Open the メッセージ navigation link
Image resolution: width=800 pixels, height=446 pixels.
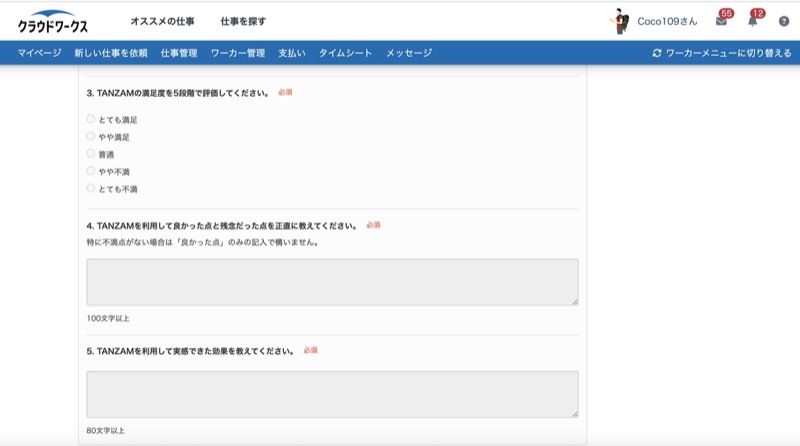tap(409, 53)
